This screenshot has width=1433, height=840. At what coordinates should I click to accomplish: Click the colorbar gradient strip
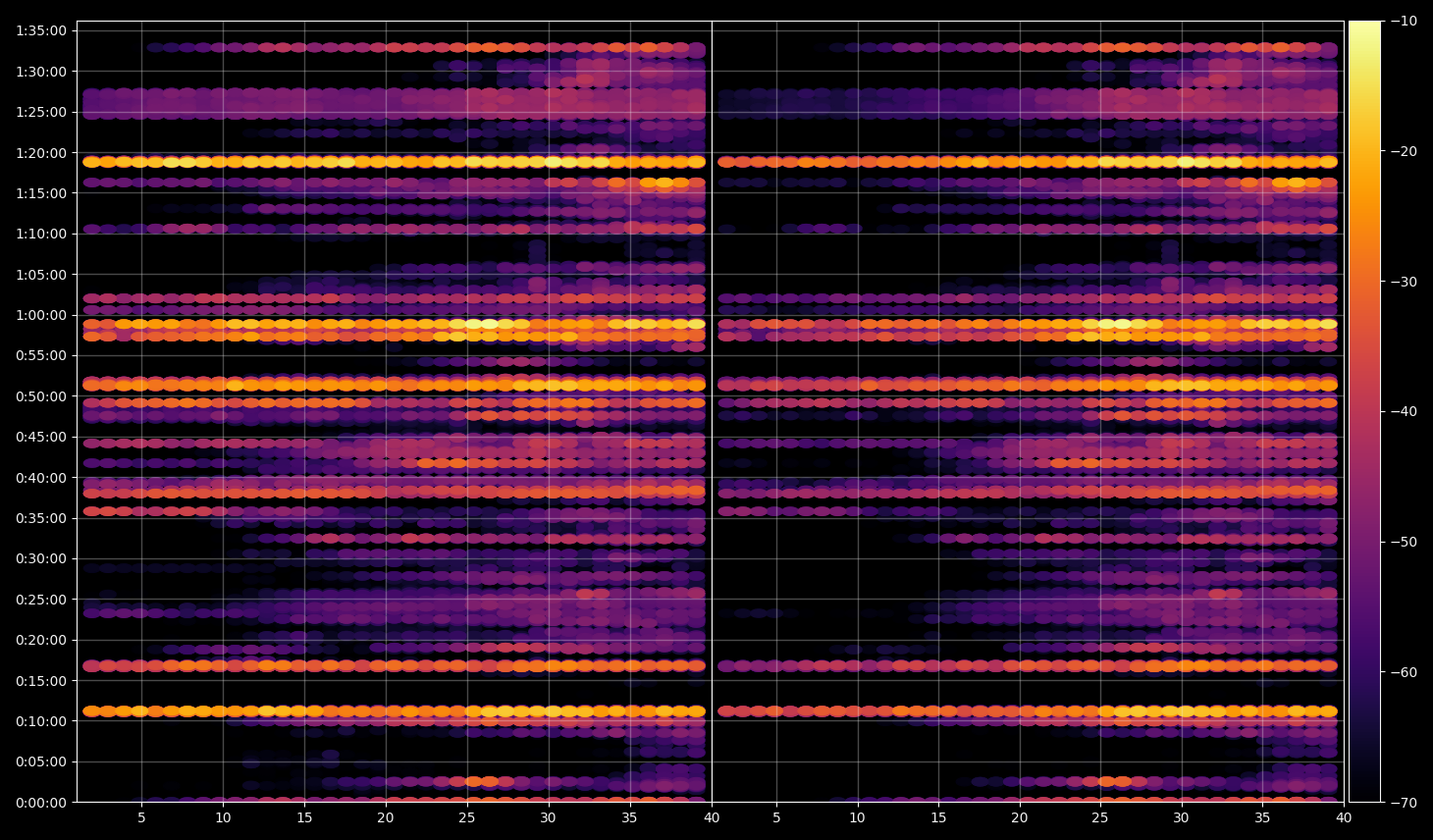pos(1364,411)
